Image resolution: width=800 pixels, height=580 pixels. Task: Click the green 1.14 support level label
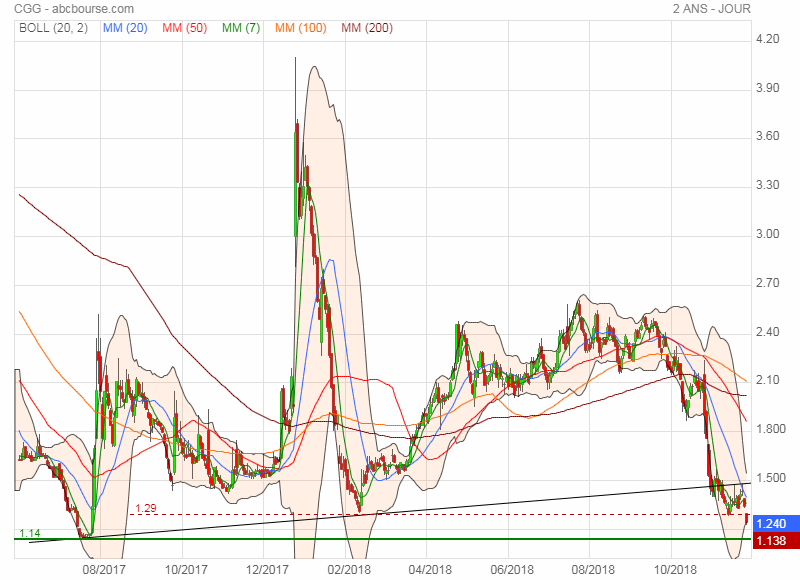tap(30, 533)
